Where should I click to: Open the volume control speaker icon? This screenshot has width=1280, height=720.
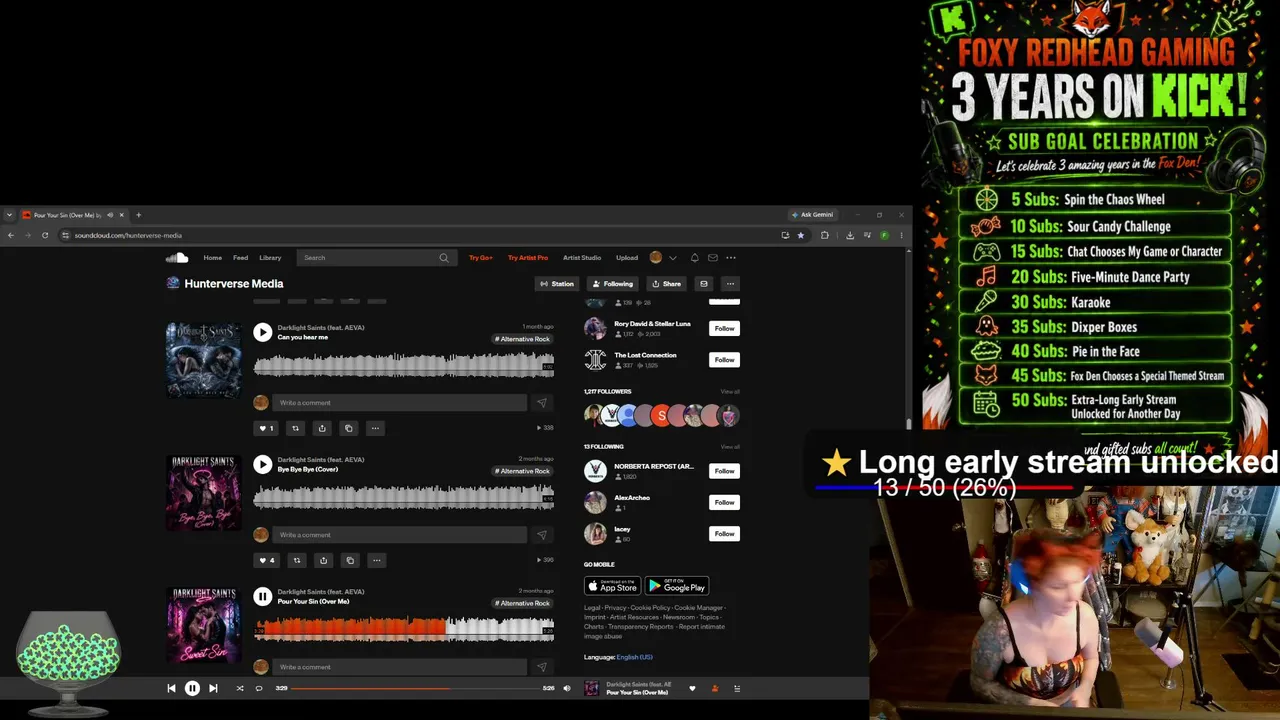(567, 688)
